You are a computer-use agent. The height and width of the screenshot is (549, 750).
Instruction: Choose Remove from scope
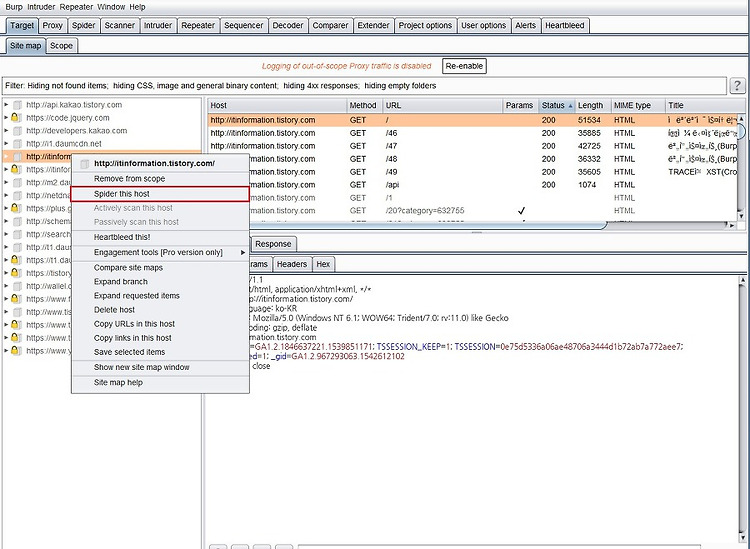coord(160,178)
